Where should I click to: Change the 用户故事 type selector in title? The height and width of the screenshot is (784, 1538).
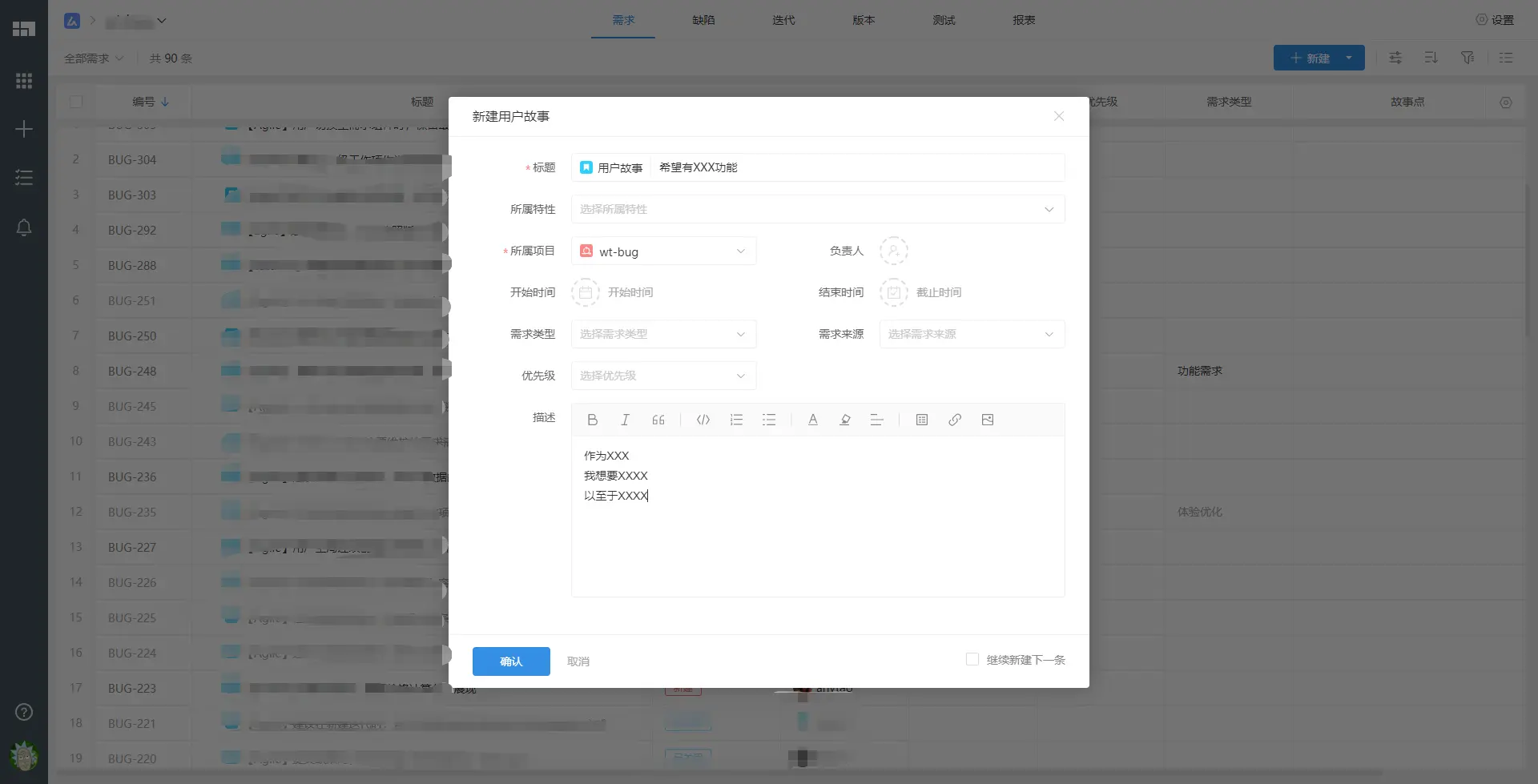pyautogui.click(x=611, y=167)
